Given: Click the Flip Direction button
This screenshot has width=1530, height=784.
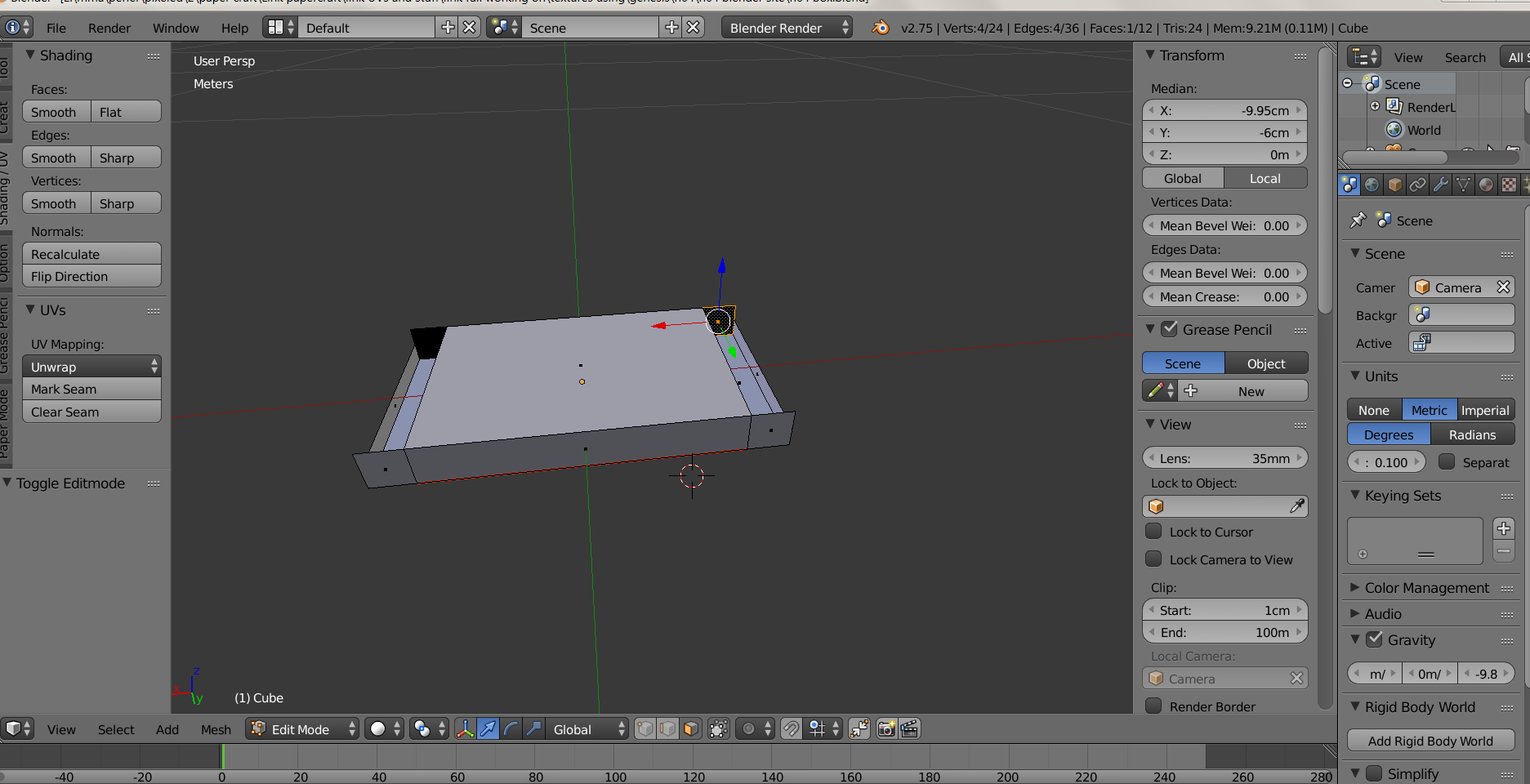Looking at the screenshot, I should click(x=91, y=276).
